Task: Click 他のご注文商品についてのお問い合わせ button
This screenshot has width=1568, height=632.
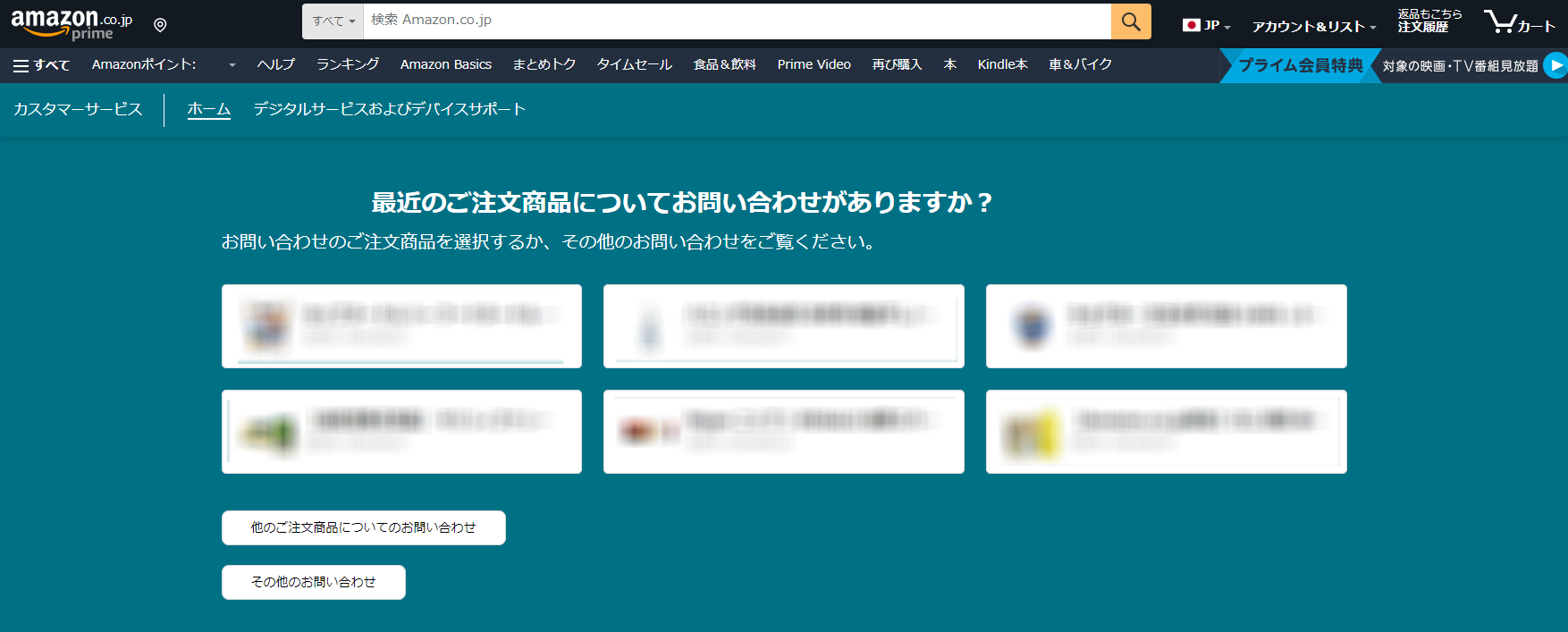Action: coord(363,527)
